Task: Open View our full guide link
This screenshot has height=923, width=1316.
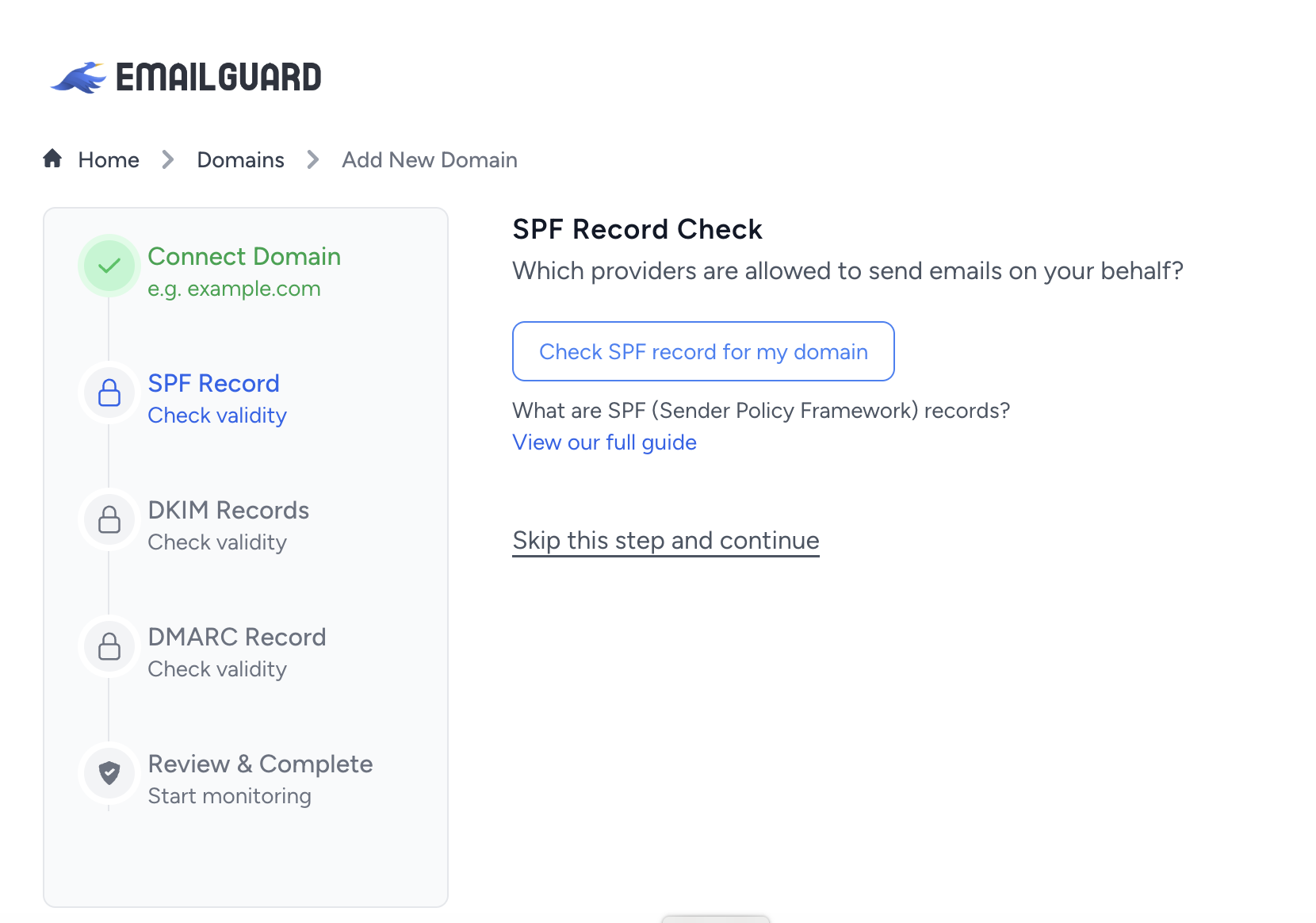Action: (604, 442)
